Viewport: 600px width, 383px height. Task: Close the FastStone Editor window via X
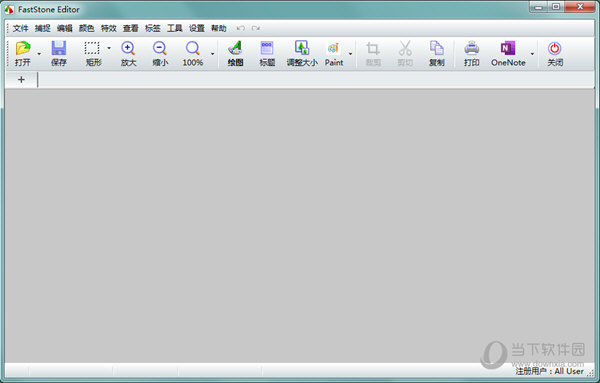pyautogui.click(x=580, y=7)
